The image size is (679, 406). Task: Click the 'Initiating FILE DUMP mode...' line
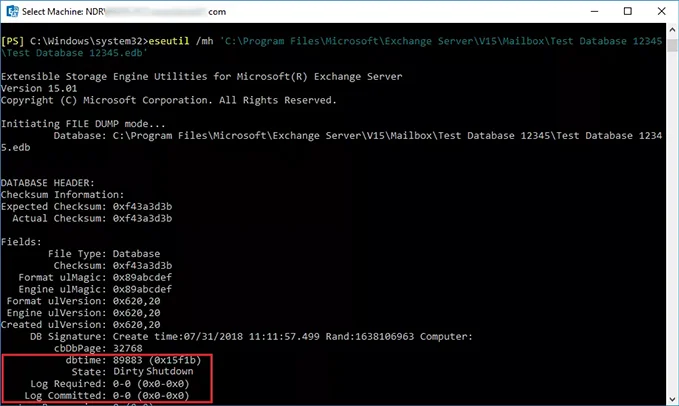tap(83, 124)
